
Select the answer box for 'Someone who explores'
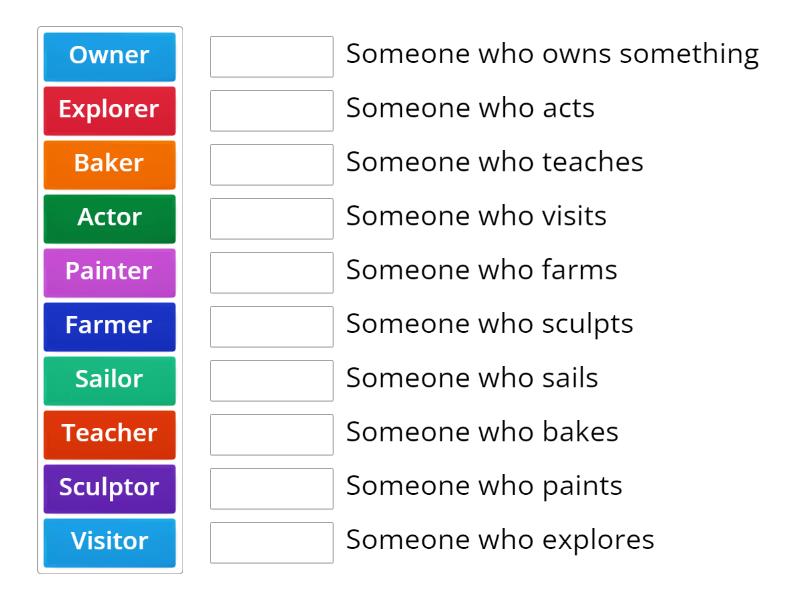tap(271, 543)
